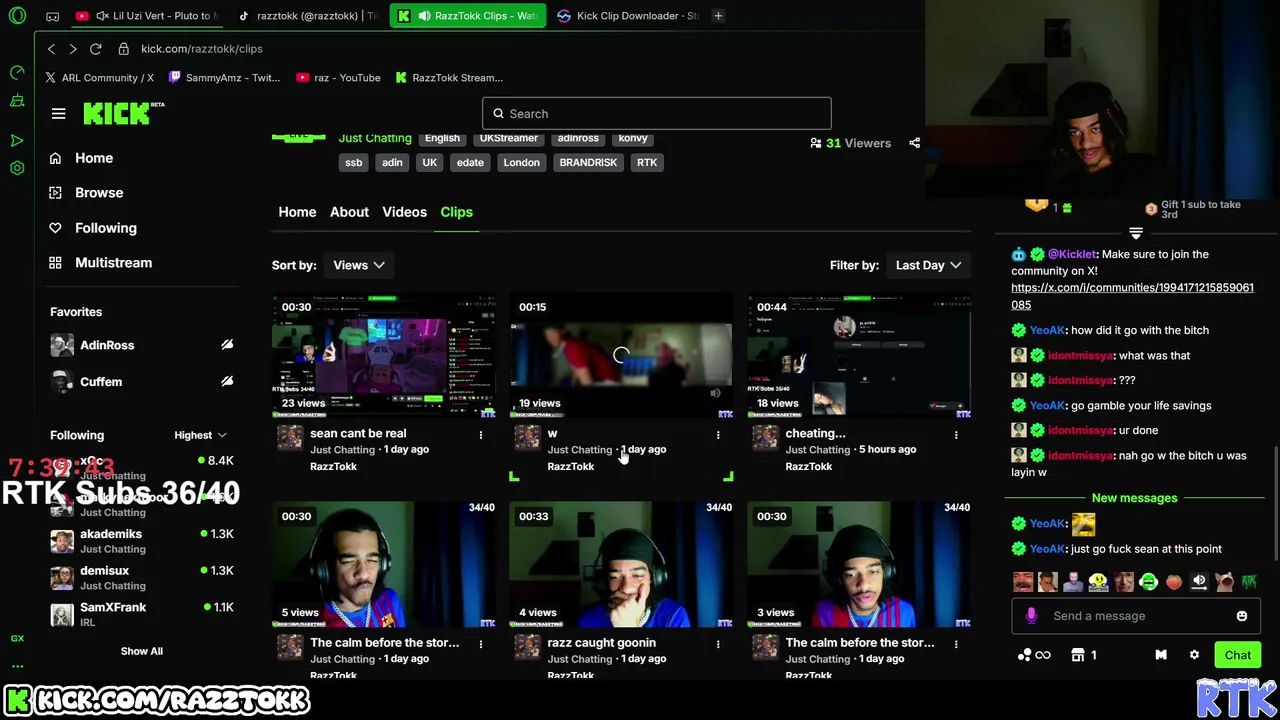
Task: Open channel points infinity icon
Action: pos(1034,655)
